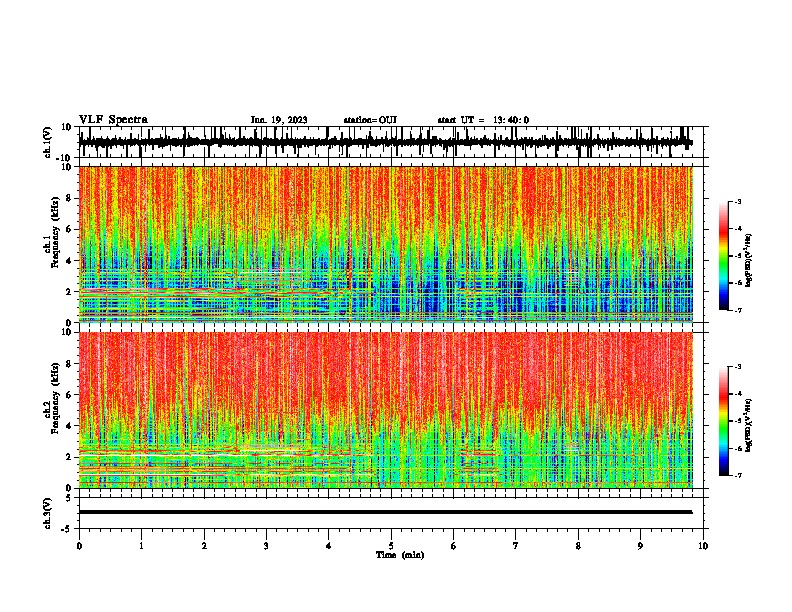Click time-axis tick label "6"

pyautogui.click(x=454, y=546)
